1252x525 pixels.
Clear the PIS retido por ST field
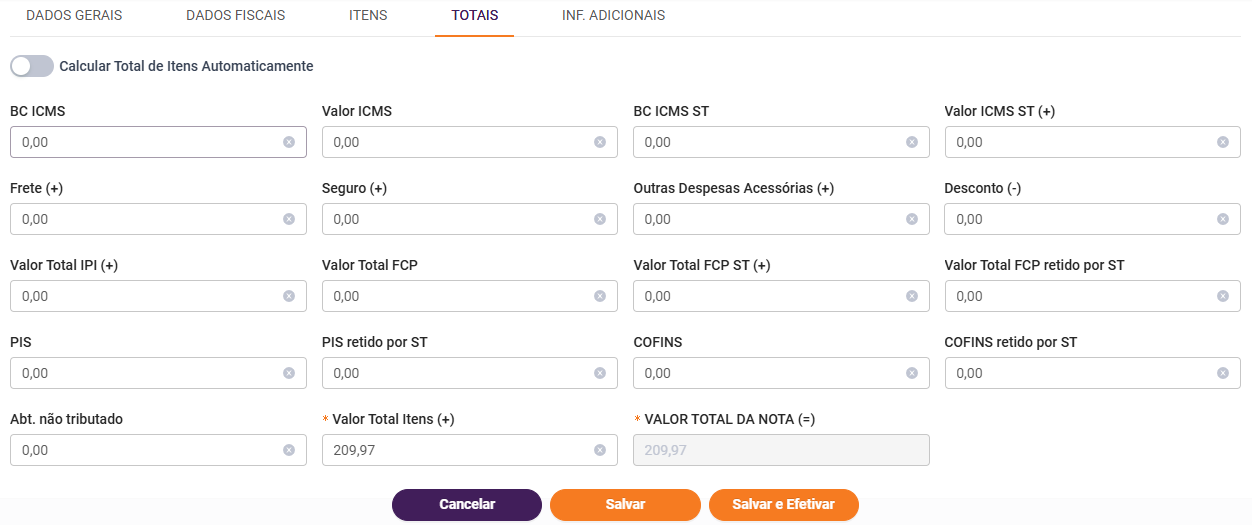click(x=600, y=373)
